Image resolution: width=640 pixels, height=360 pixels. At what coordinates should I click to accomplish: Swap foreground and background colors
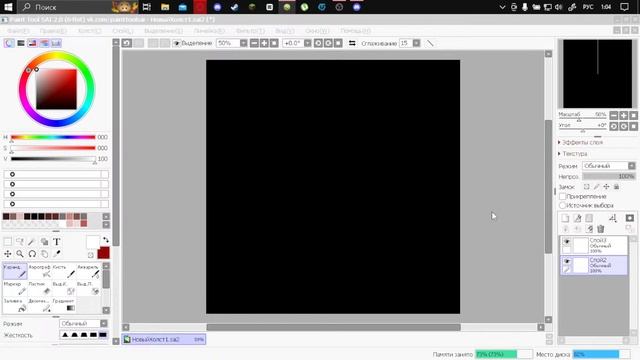tap(106, 240)
